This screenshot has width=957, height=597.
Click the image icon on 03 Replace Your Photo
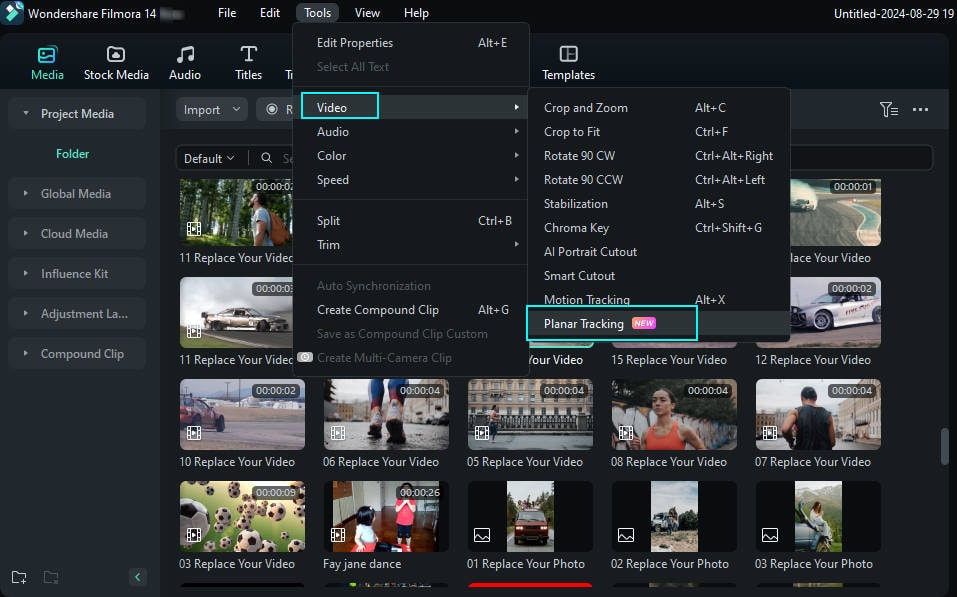pyautogui.click(x=770, y=535)
